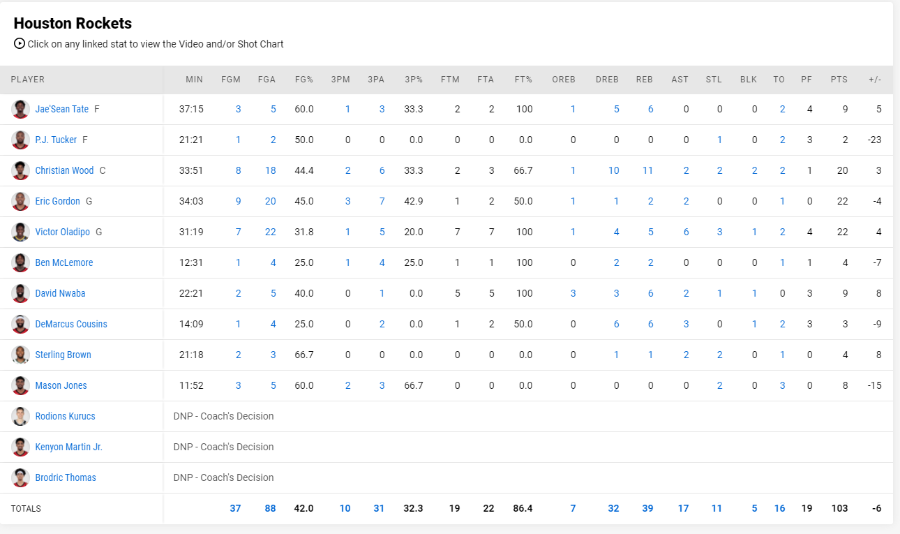Select Victor Oladipo's headshot thumbnail
The height and width of the screenshot is (534, 900).
[x=20, y=232]
